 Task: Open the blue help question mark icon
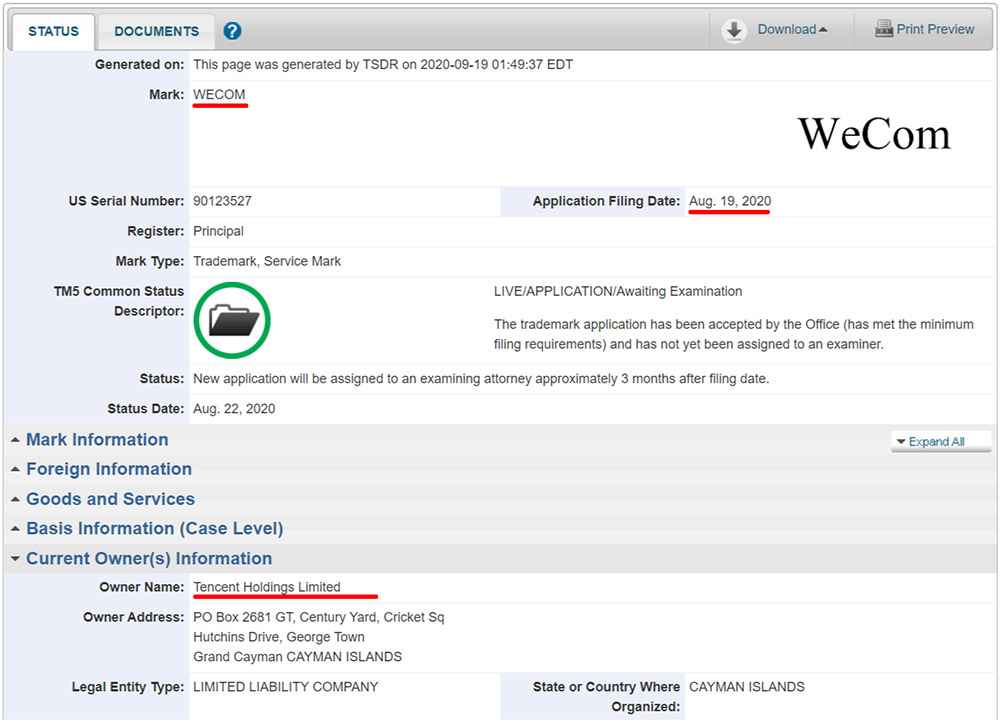(x=232, y=31)
